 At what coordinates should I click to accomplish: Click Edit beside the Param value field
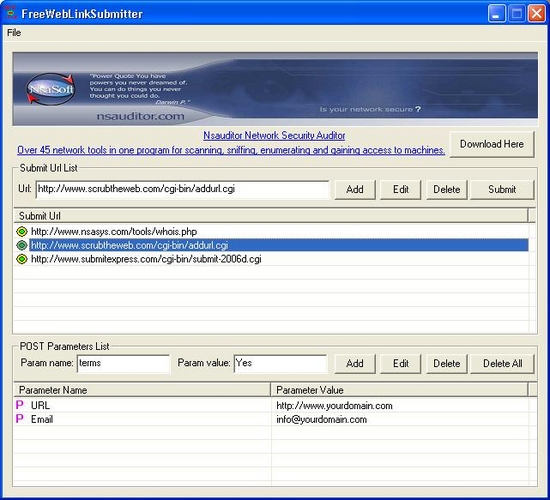point(401,364)
